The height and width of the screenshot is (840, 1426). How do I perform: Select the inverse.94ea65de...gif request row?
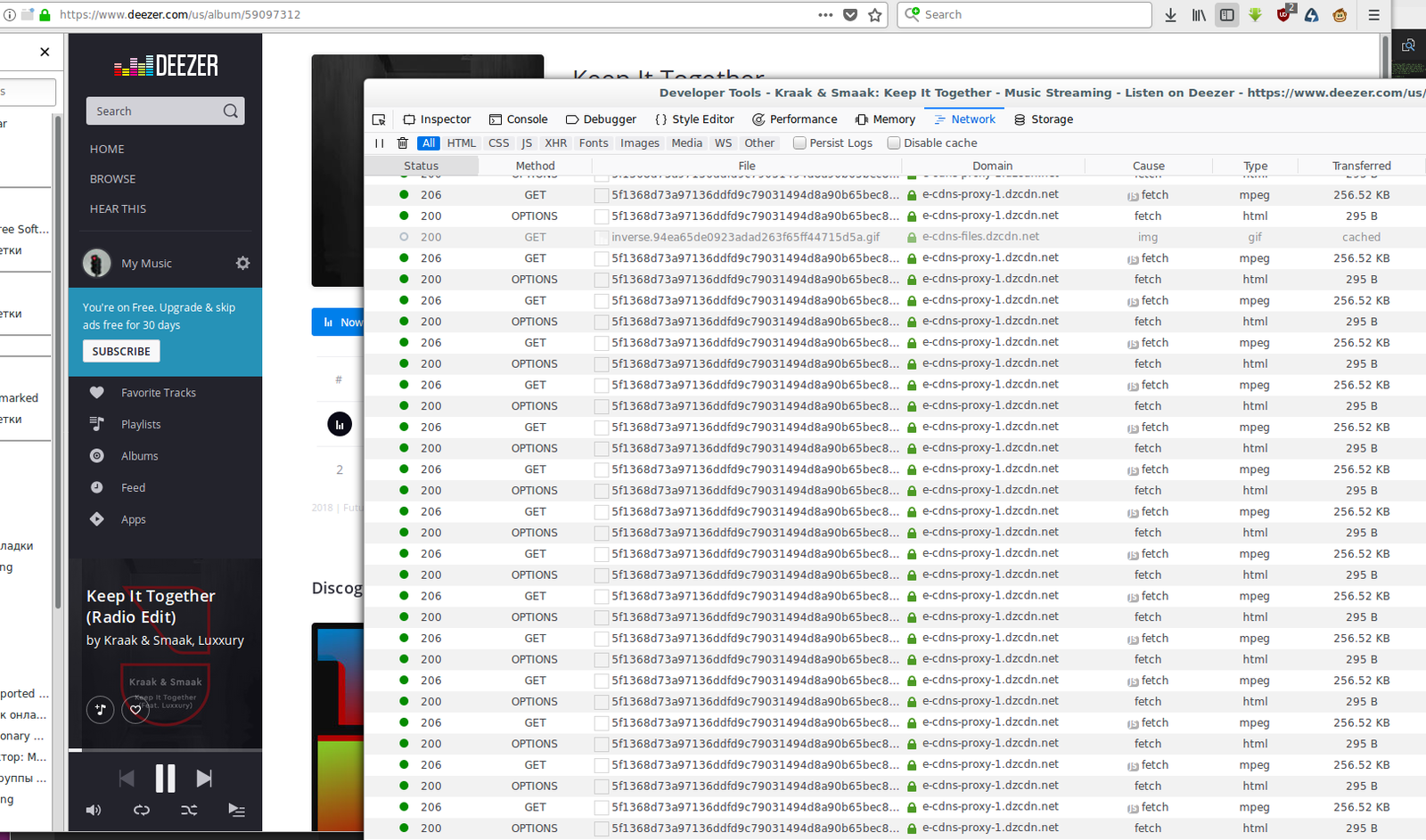coord(894,237)
